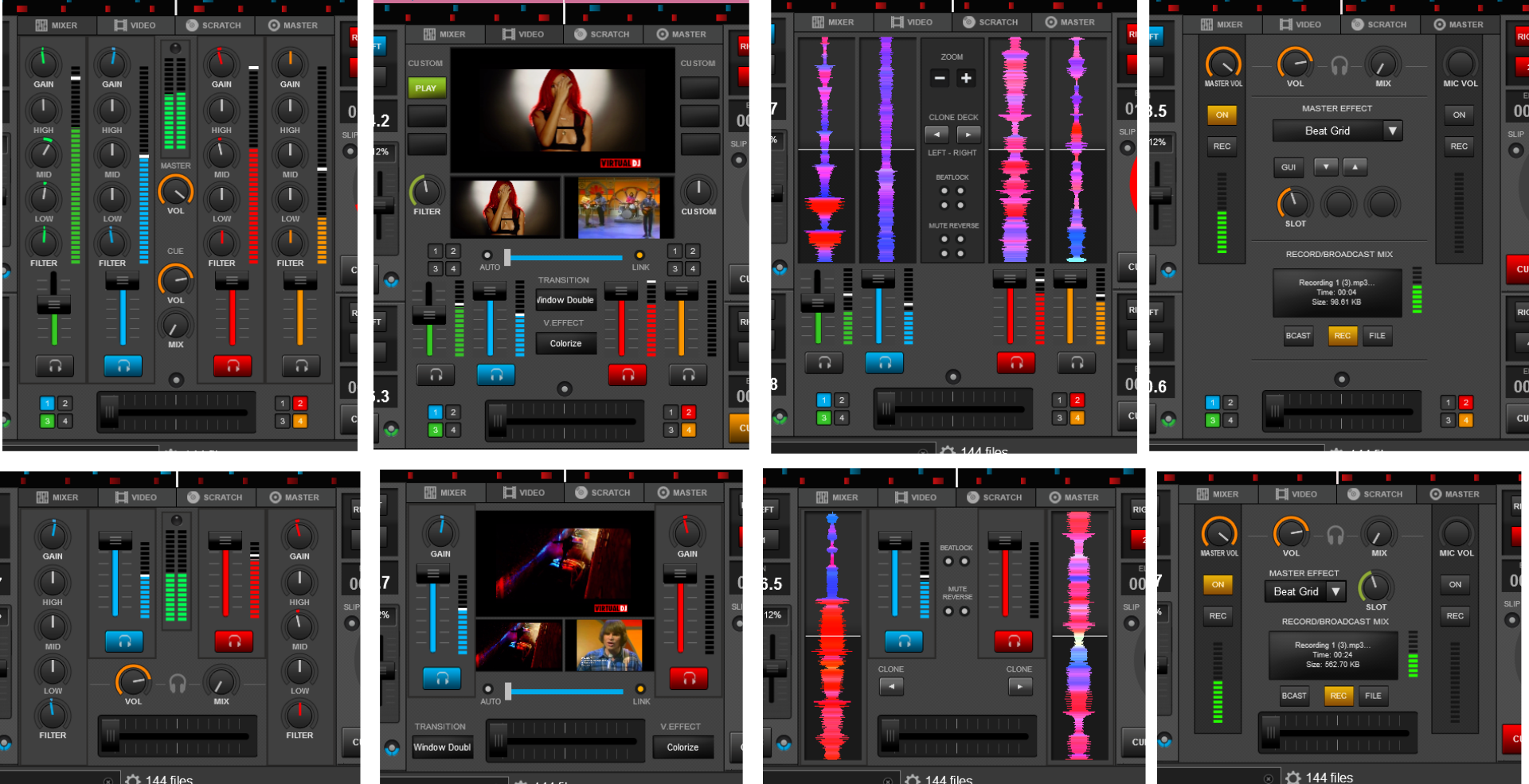Screen dimensions: 1529x784
Task: Click BCAST button below the 00:04 recording
Action: (1297, 336)
